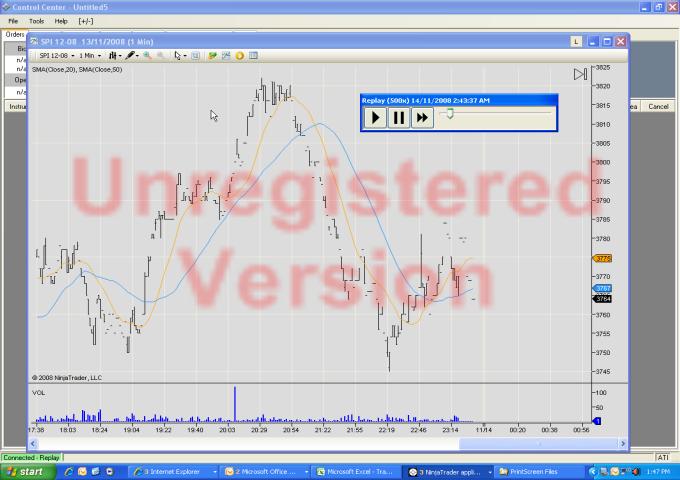This screenshot has height=480, width=680.
Task: Click the Windows start button
Action: (x=28, y=471)
